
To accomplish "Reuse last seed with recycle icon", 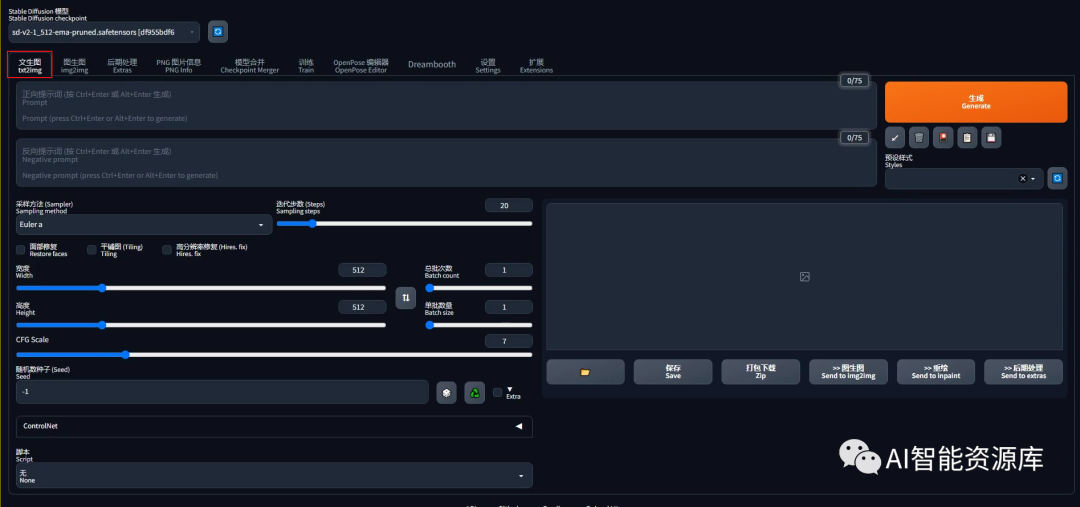I will (x=475, y=393).
